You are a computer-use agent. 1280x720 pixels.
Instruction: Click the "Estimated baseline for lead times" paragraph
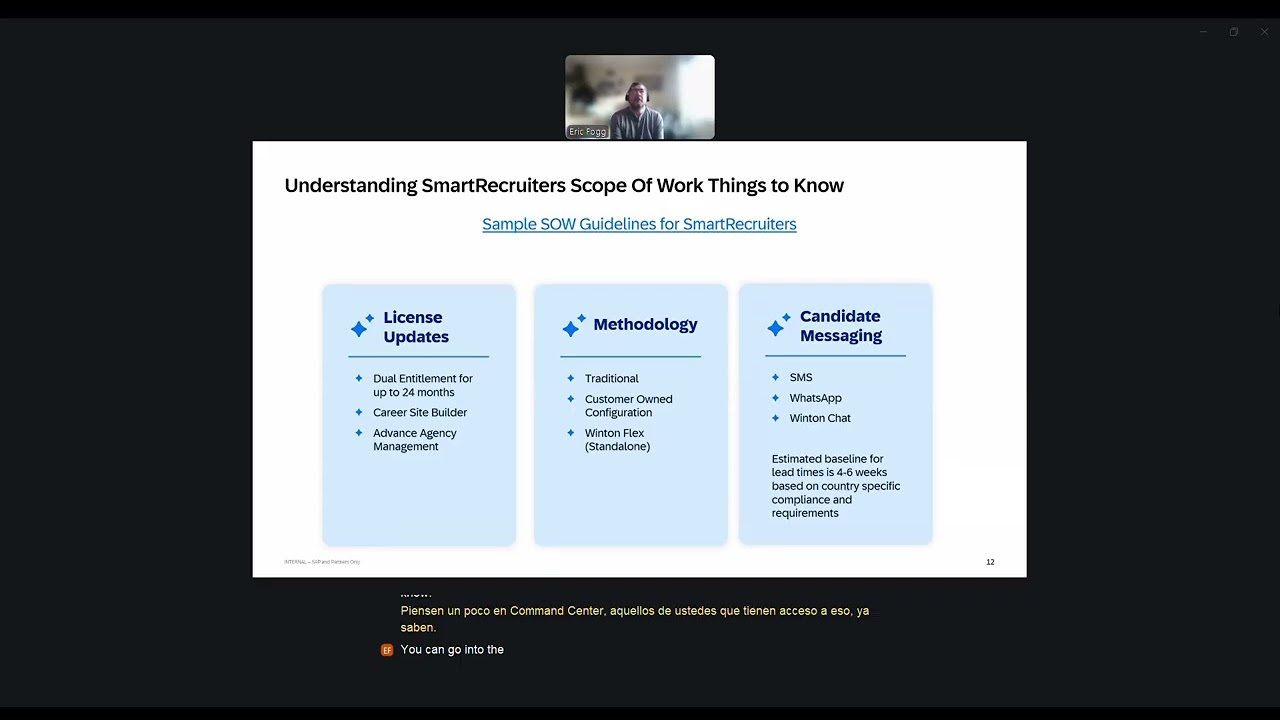tap(836, 486)
